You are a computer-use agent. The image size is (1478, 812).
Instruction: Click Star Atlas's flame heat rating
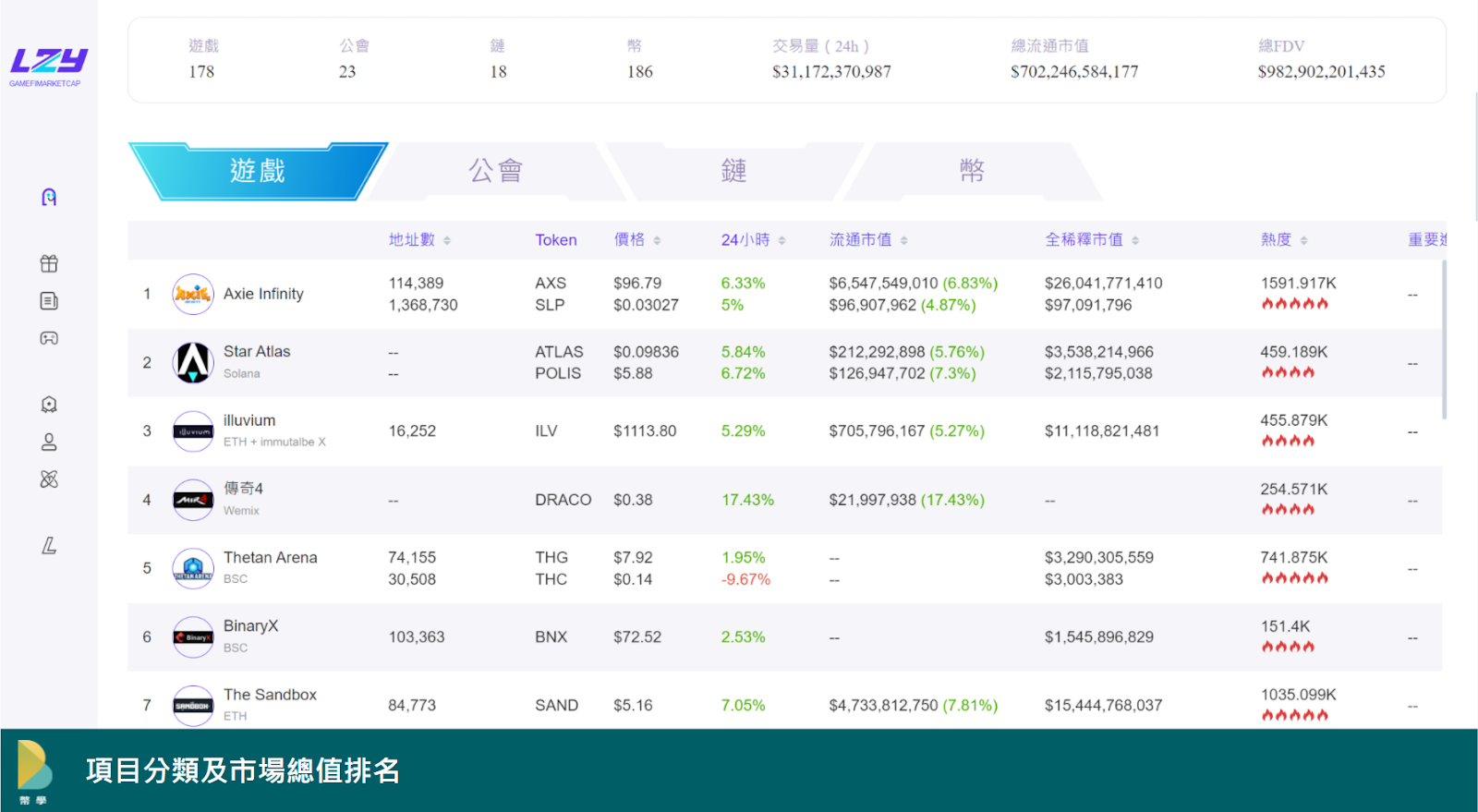point(1289,372)
